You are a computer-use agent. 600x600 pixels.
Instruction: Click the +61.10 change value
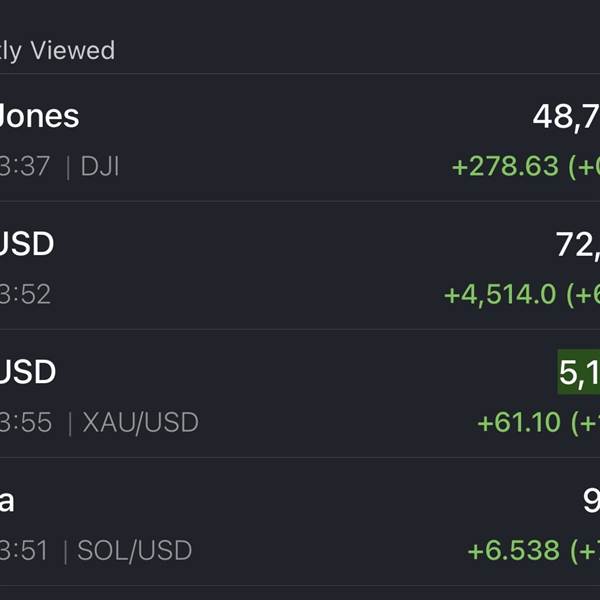[518, 422]
